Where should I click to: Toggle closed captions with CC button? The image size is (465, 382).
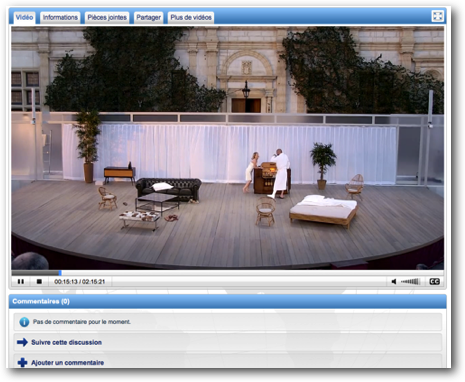434,282
